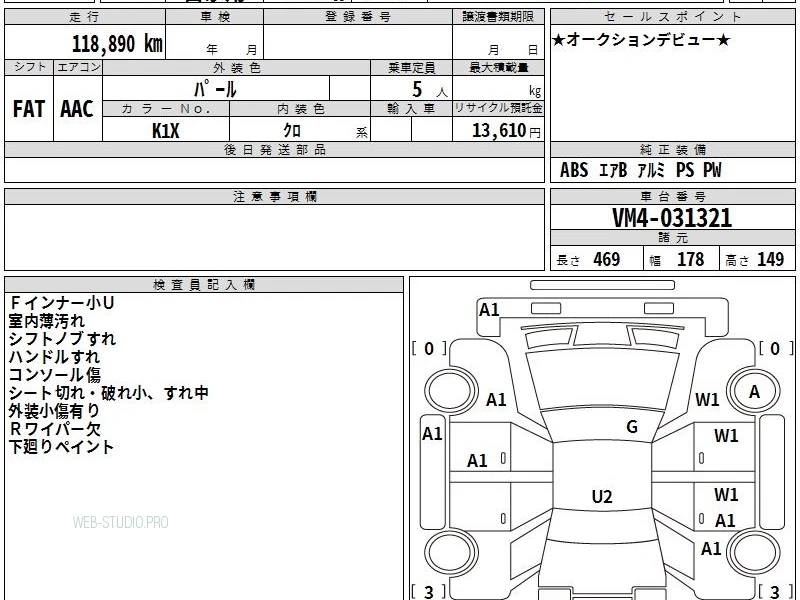Click the A1 mark on the front bumper
Image resolution: width=800 pixels, height=600 pixels.
tap(489, 310)
